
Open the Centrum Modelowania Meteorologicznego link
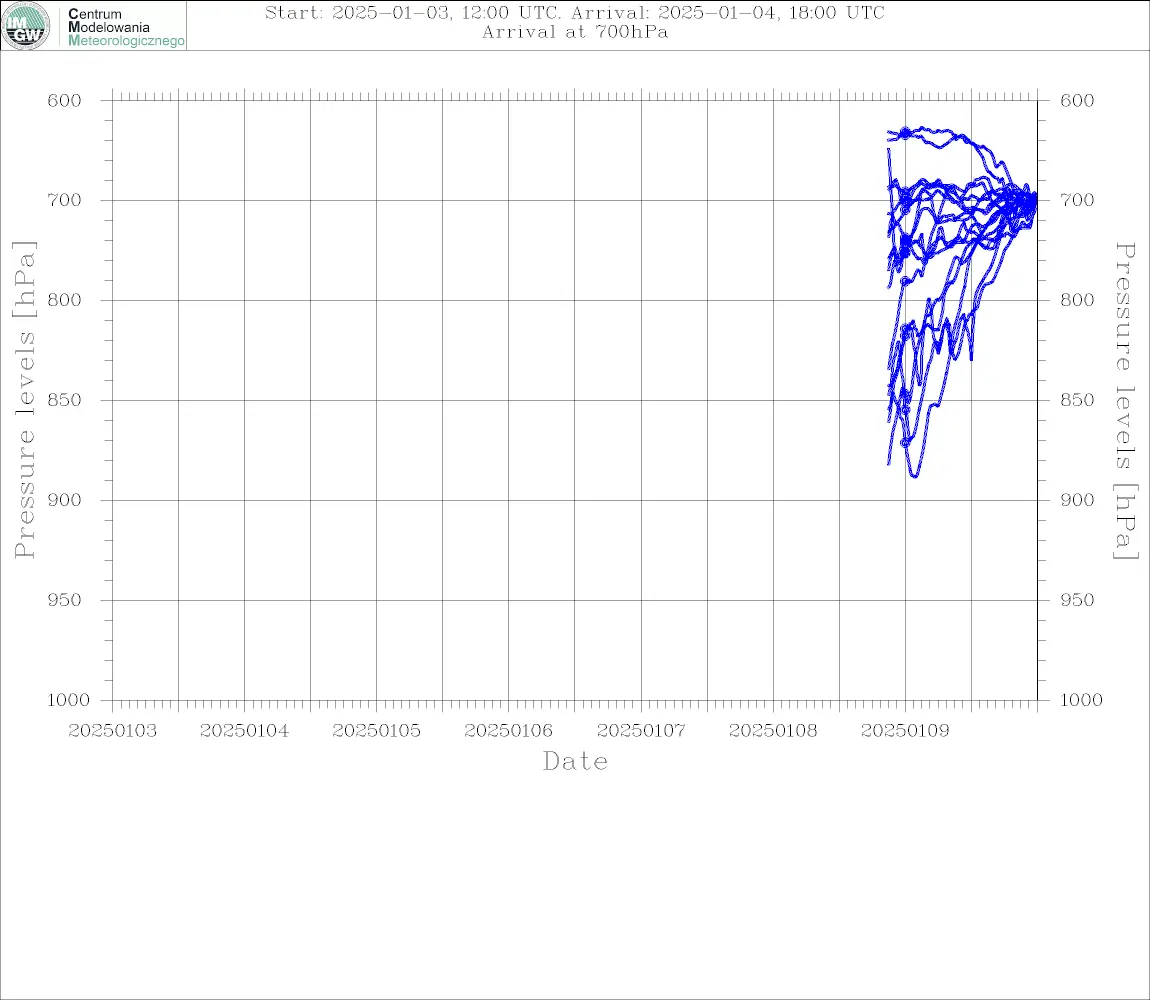point(125,27)
